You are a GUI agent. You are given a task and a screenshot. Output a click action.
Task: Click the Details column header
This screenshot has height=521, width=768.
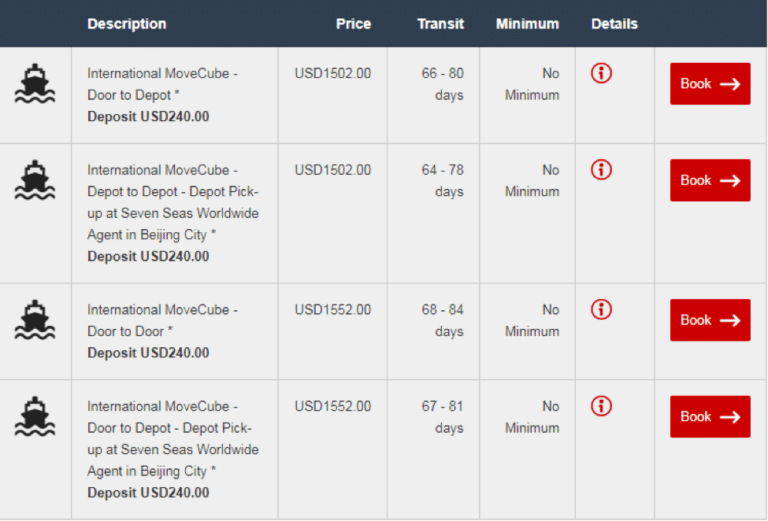tap(614, 24)
